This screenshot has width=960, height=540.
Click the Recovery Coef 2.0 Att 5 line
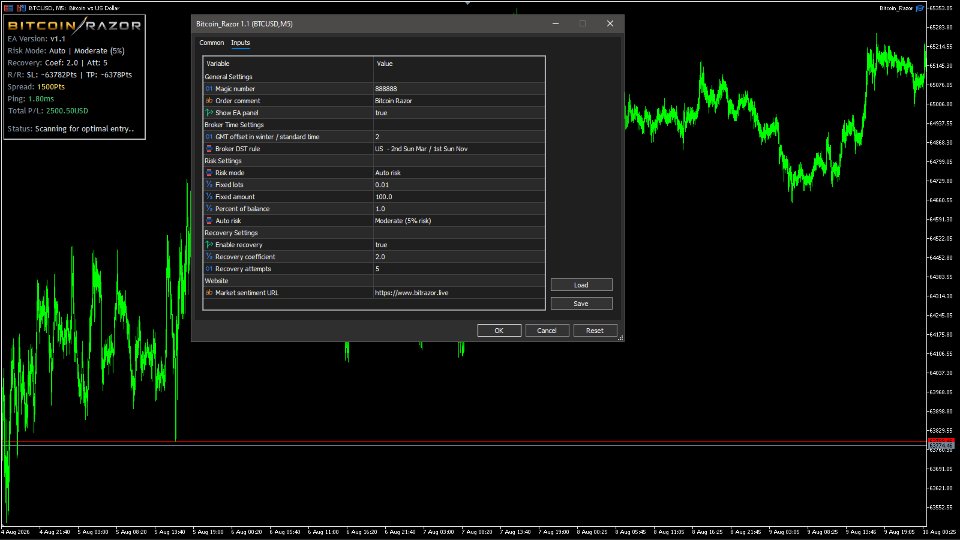point(58,62)
